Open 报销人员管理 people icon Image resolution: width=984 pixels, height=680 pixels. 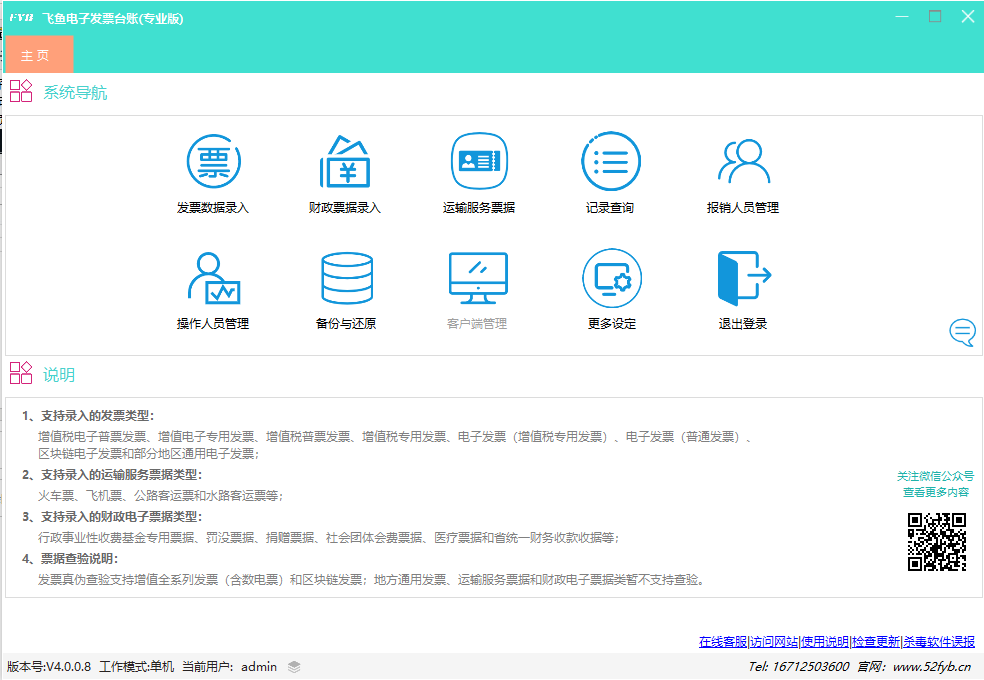click(743, 162)
